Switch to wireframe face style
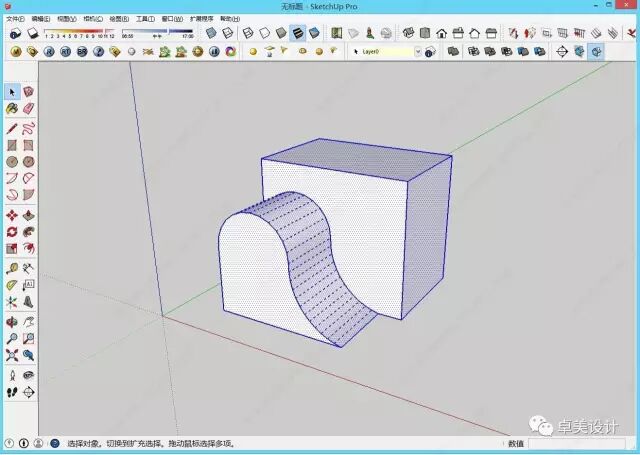Screen dimensions: 640x455 click(x=248, y=33)
